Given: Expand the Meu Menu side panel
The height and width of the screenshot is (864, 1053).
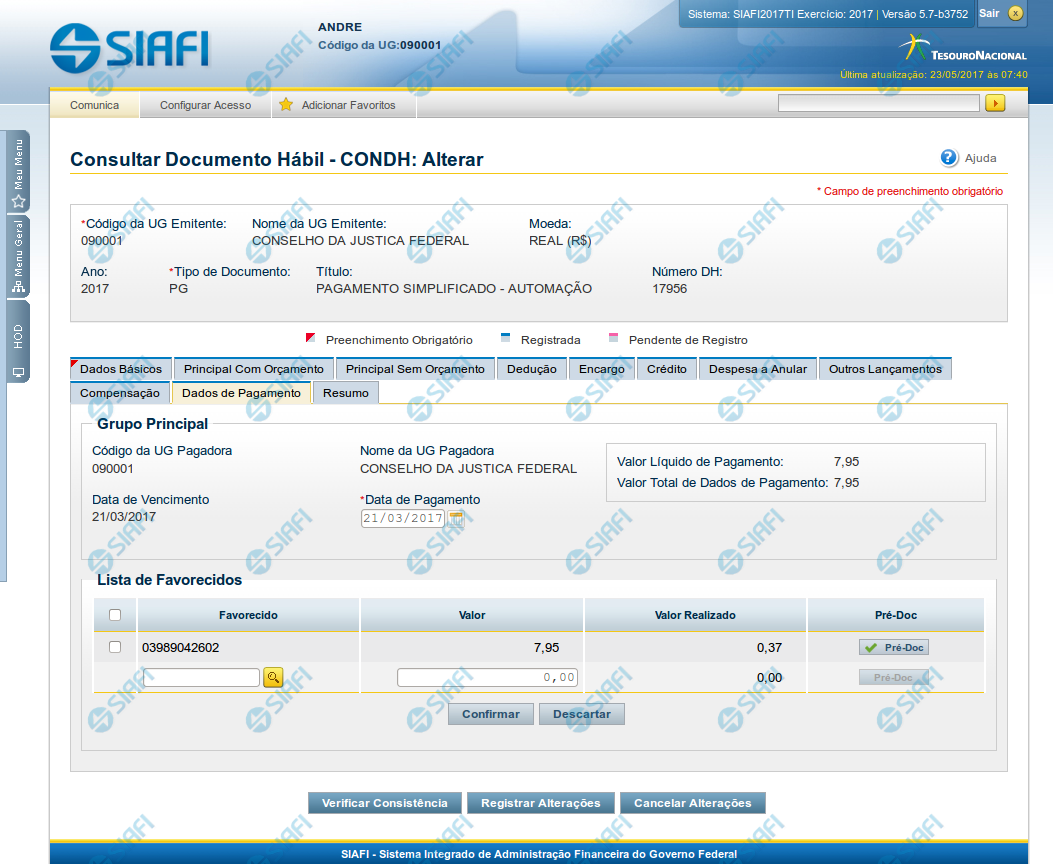Looking at the screenshot, I should click(18, 173).
